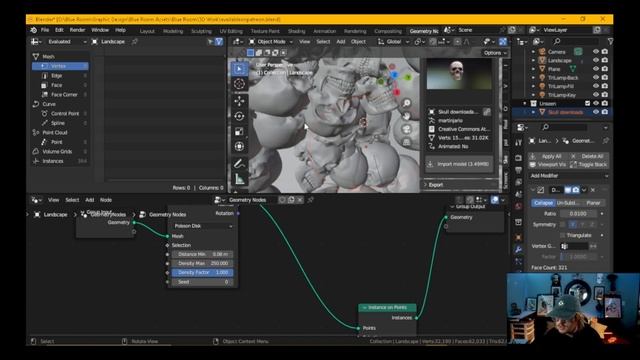Viewport: 640px width, 360px height.
Task: Open the Global orientation dropdown
Action: point(393,42)
